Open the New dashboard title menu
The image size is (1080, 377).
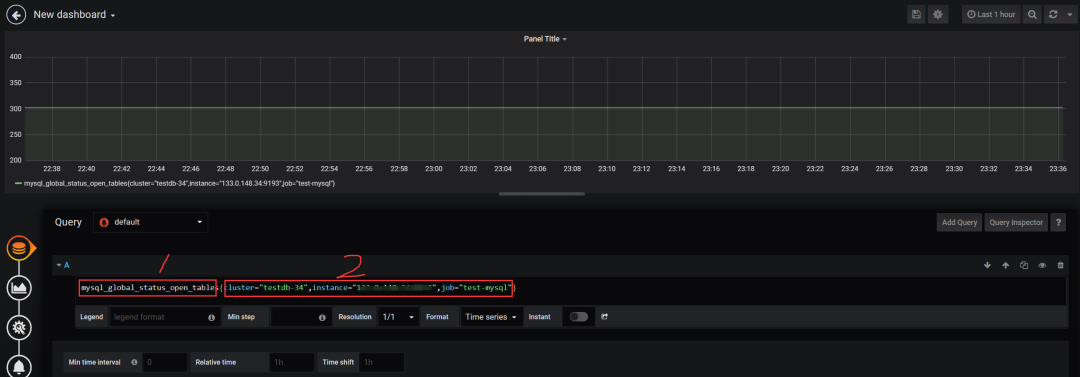[74, 14]
